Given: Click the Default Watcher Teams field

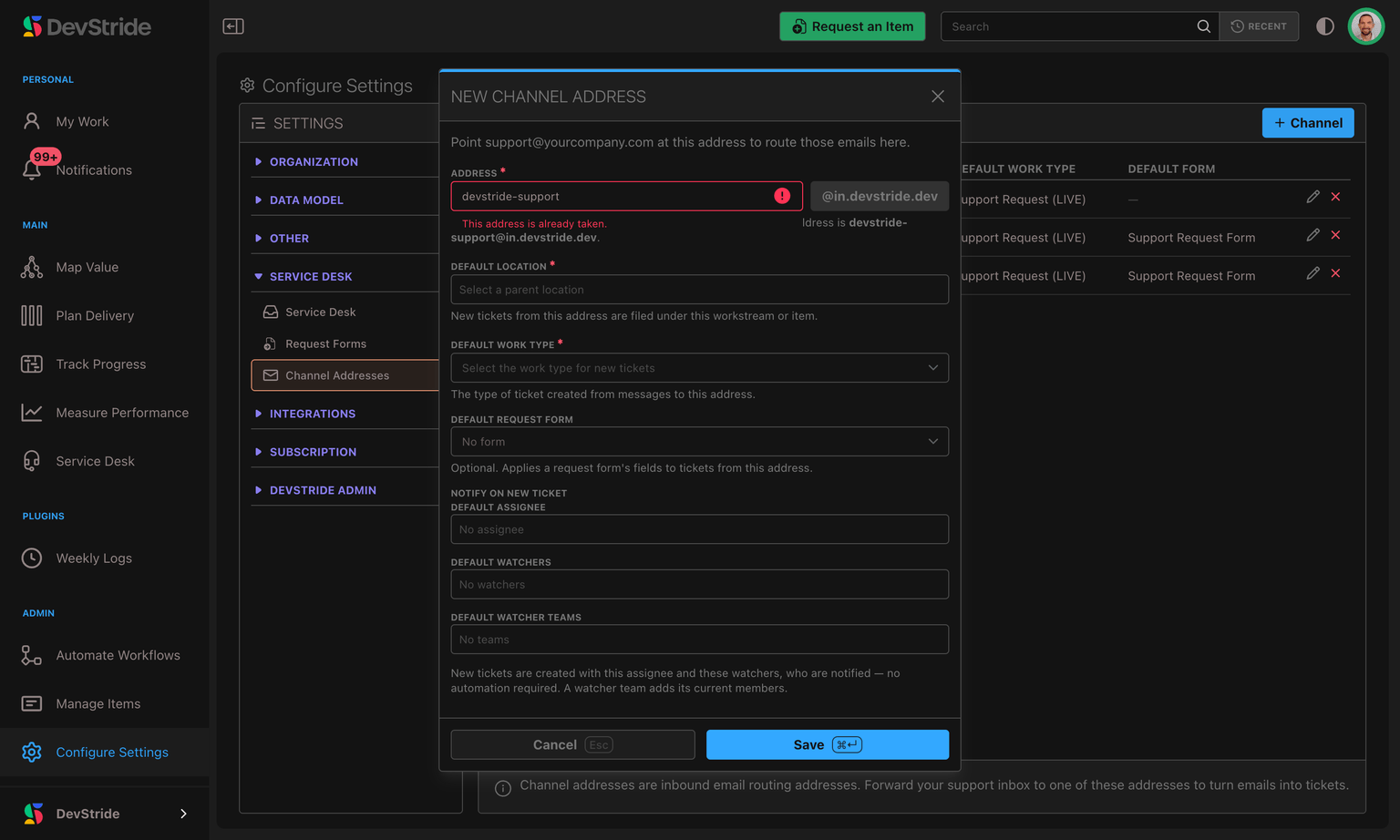Looking at the screenshot, I should coord(699,640).
